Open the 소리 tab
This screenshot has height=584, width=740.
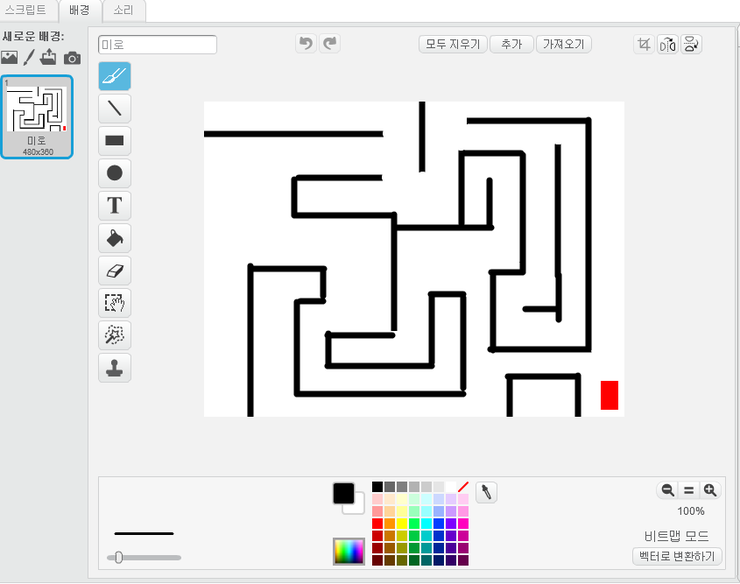coord(125,10)
